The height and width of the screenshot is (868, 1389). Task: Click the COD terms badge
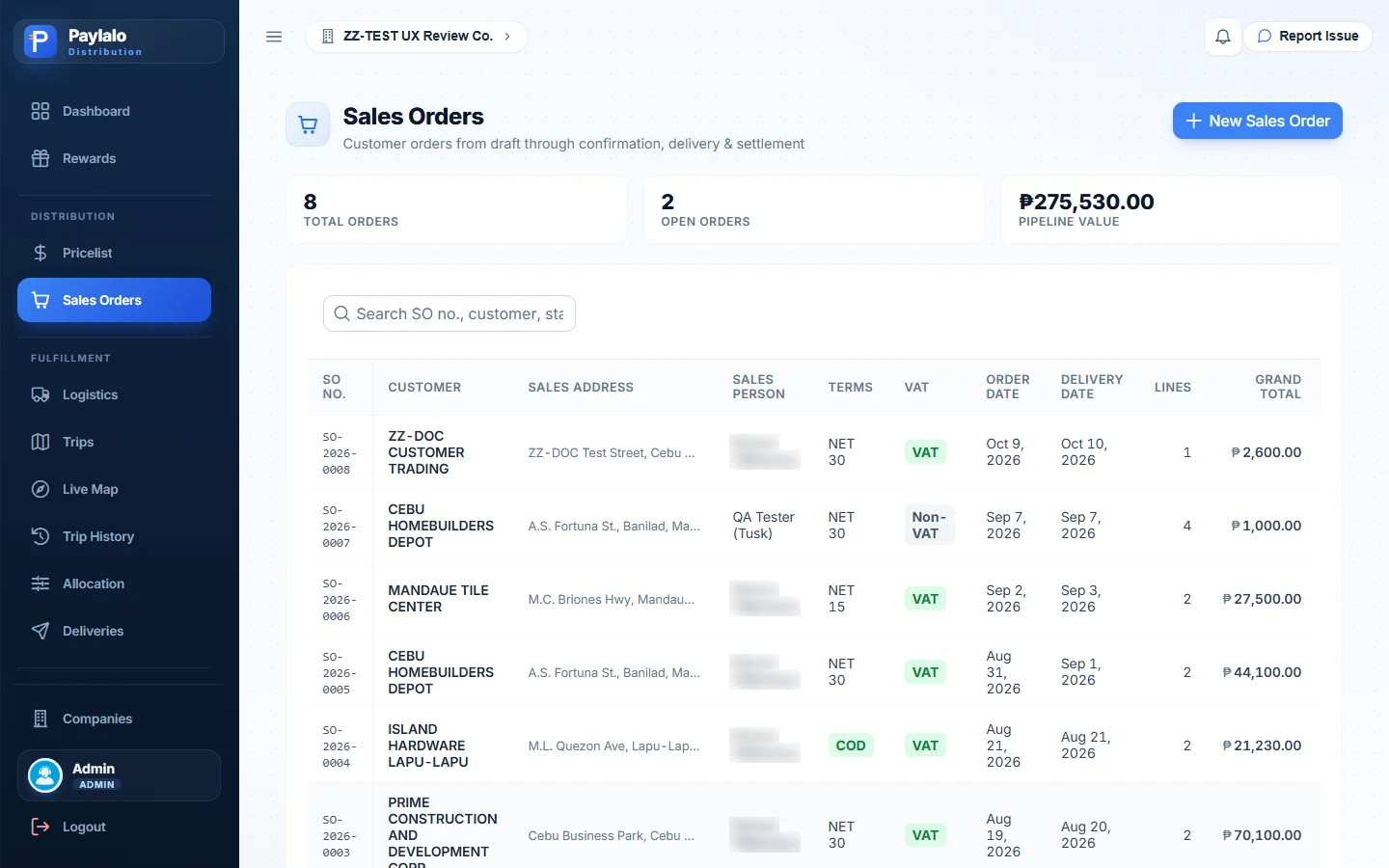[x=851, y=746]
